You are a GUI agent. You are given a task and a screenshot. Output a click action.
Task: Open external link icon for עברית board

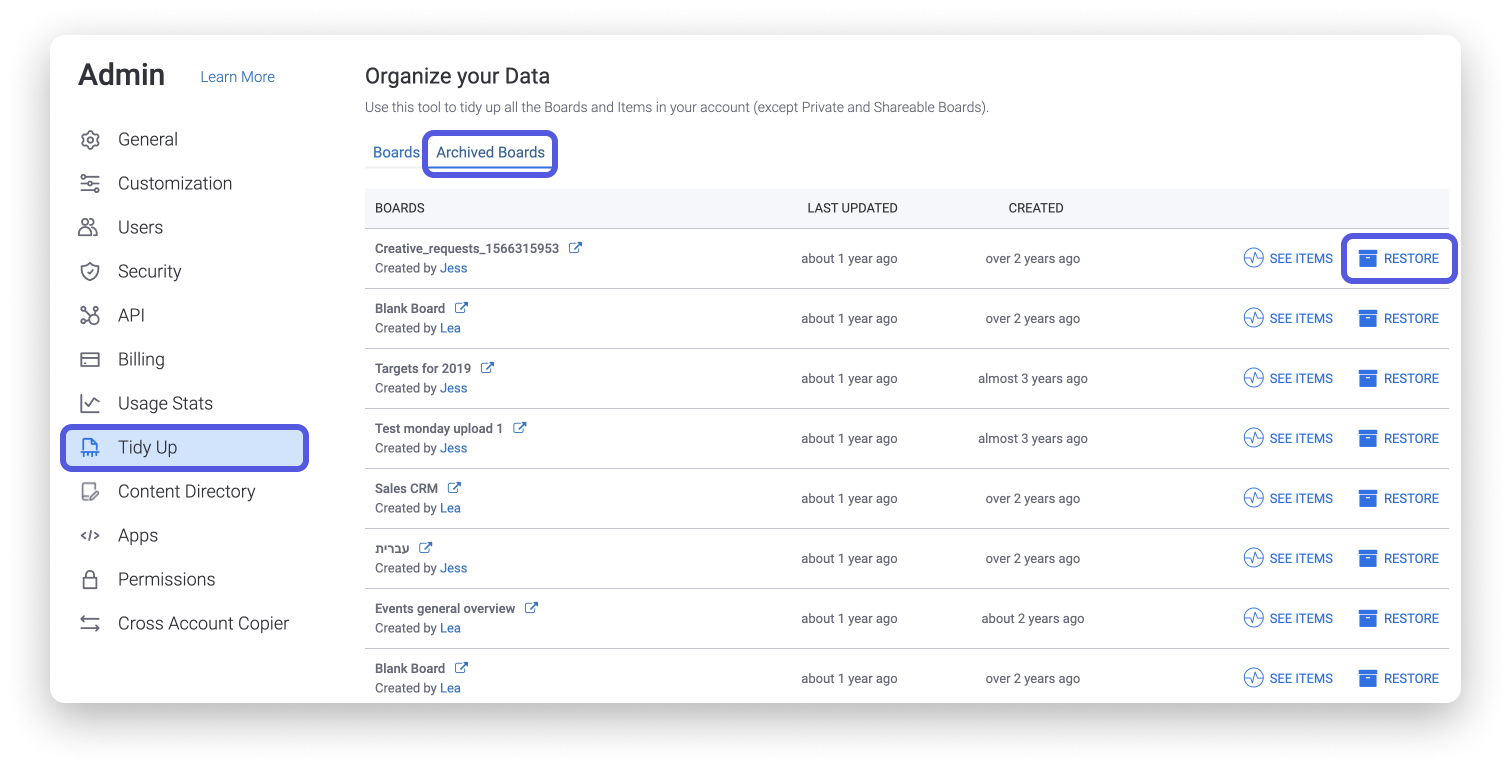click(425, 548)
